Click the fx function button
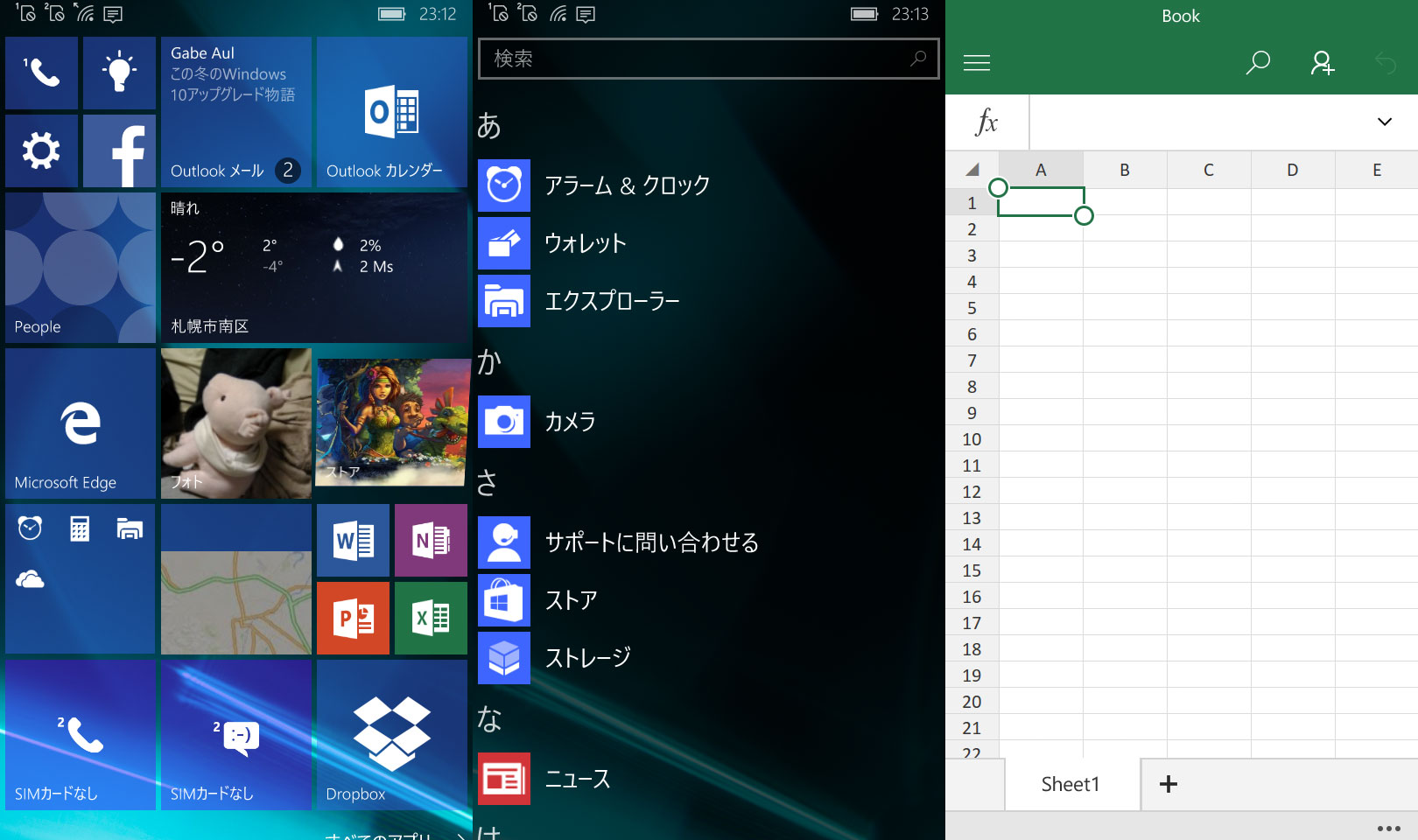This screenshot has width=1418, height=840. coord(986,122)
